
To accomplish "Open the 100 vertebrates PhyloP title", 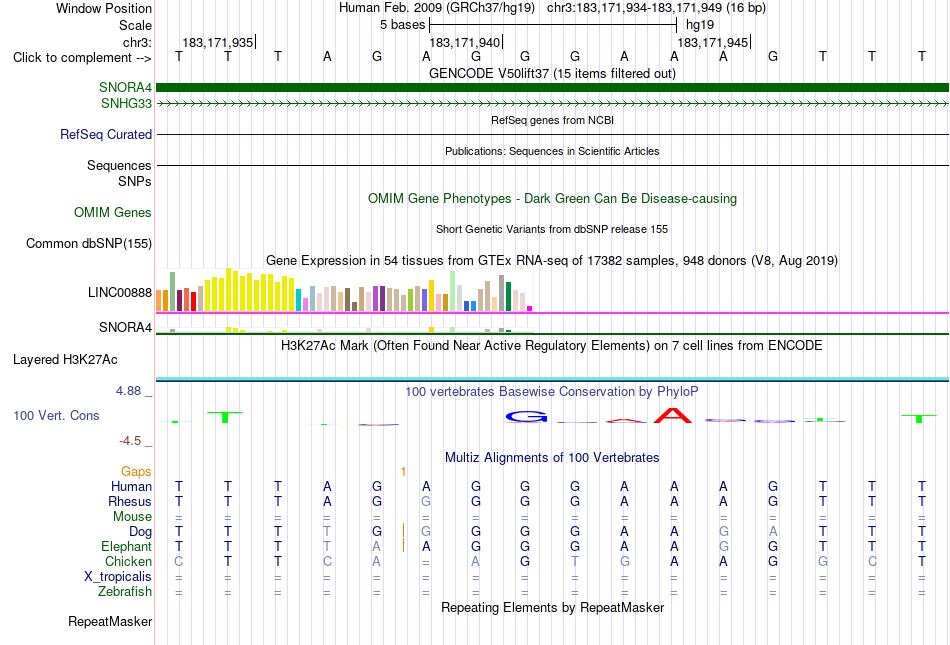I will (552, 392).
